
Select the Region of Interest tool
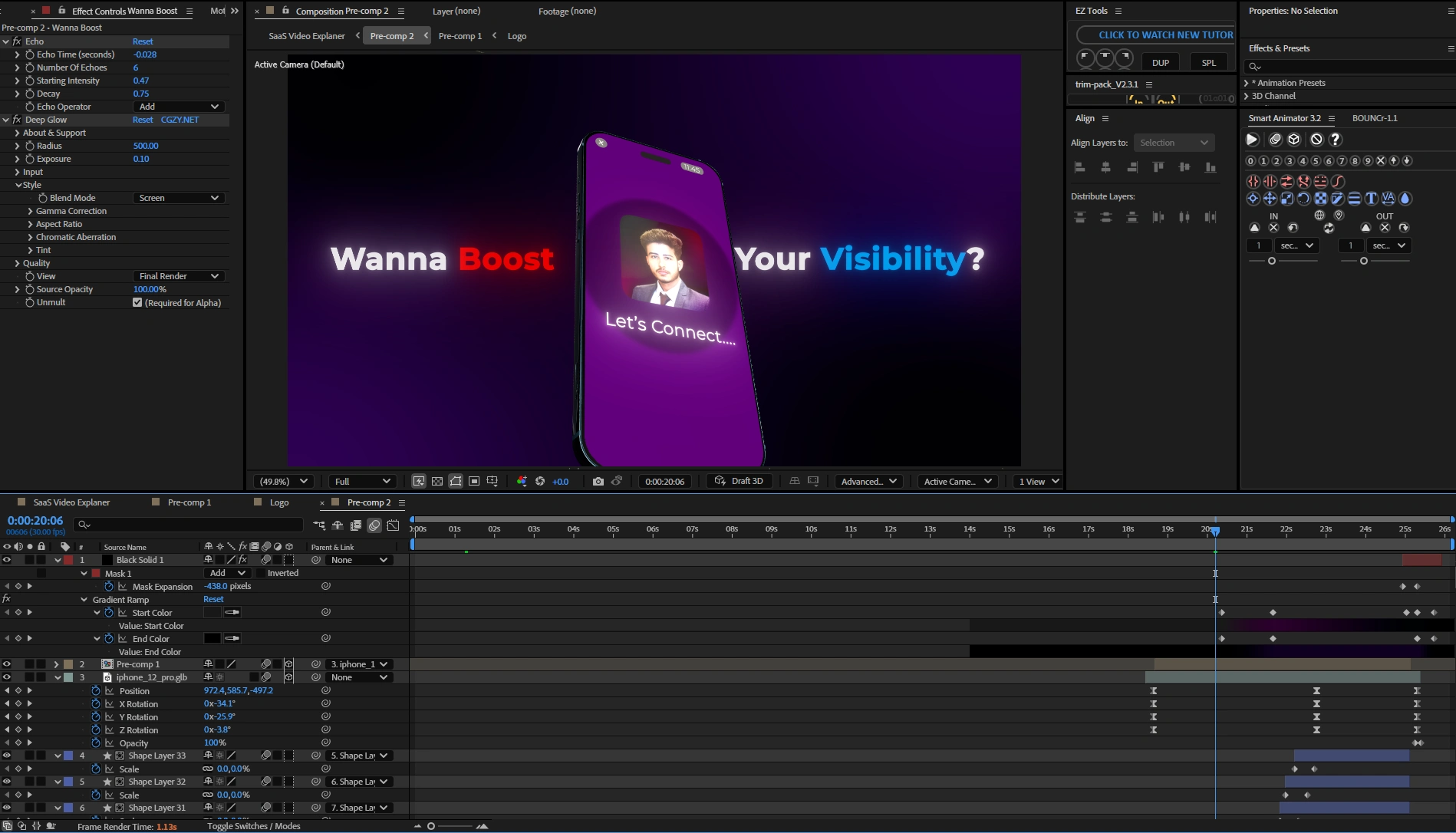(474, 481)
